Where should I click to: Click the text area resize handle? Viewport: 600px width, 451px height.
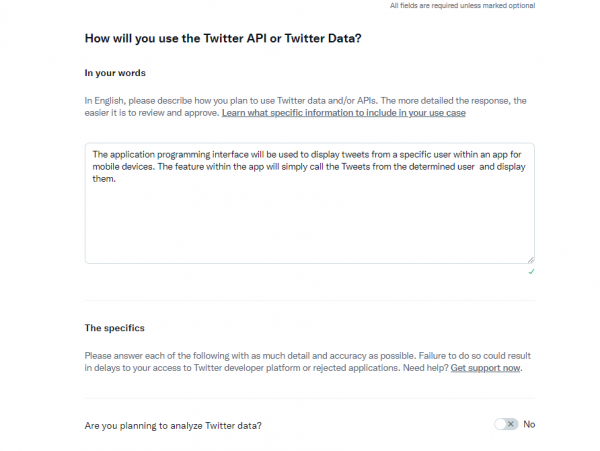[530, 259]
